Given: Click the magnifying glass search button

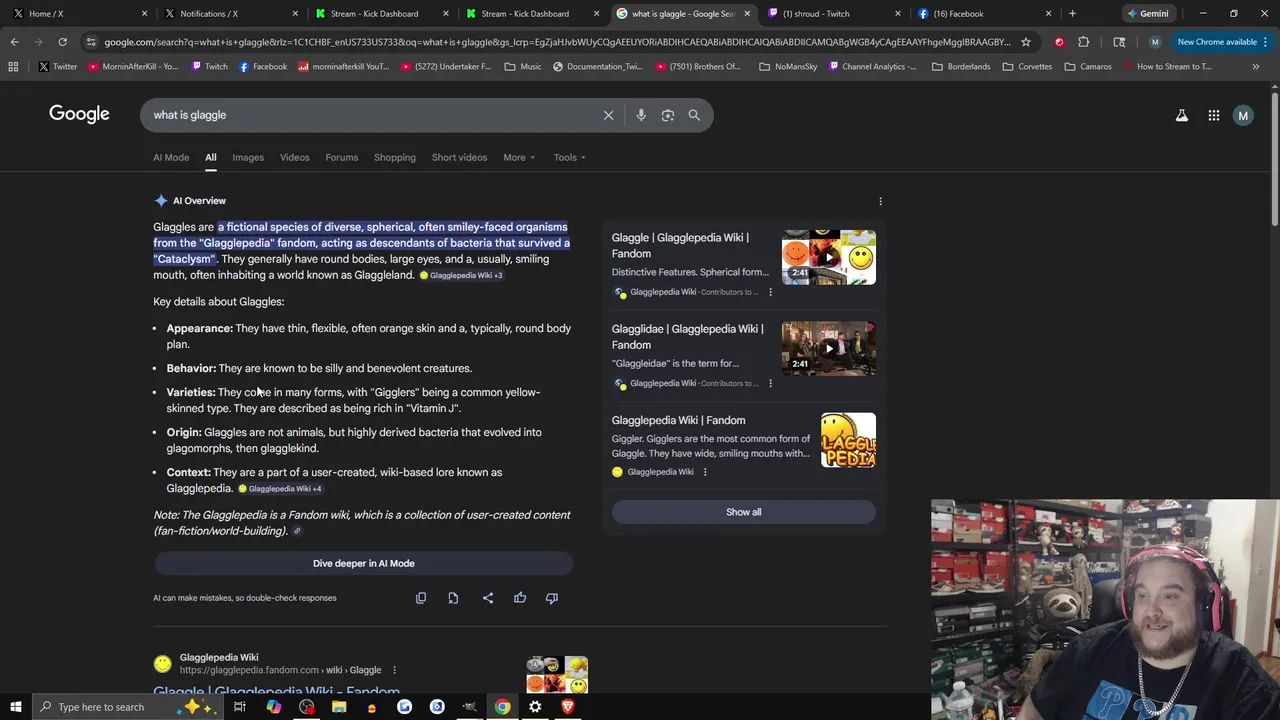Looking at the screenshot, I should click(x=694, y=115).
